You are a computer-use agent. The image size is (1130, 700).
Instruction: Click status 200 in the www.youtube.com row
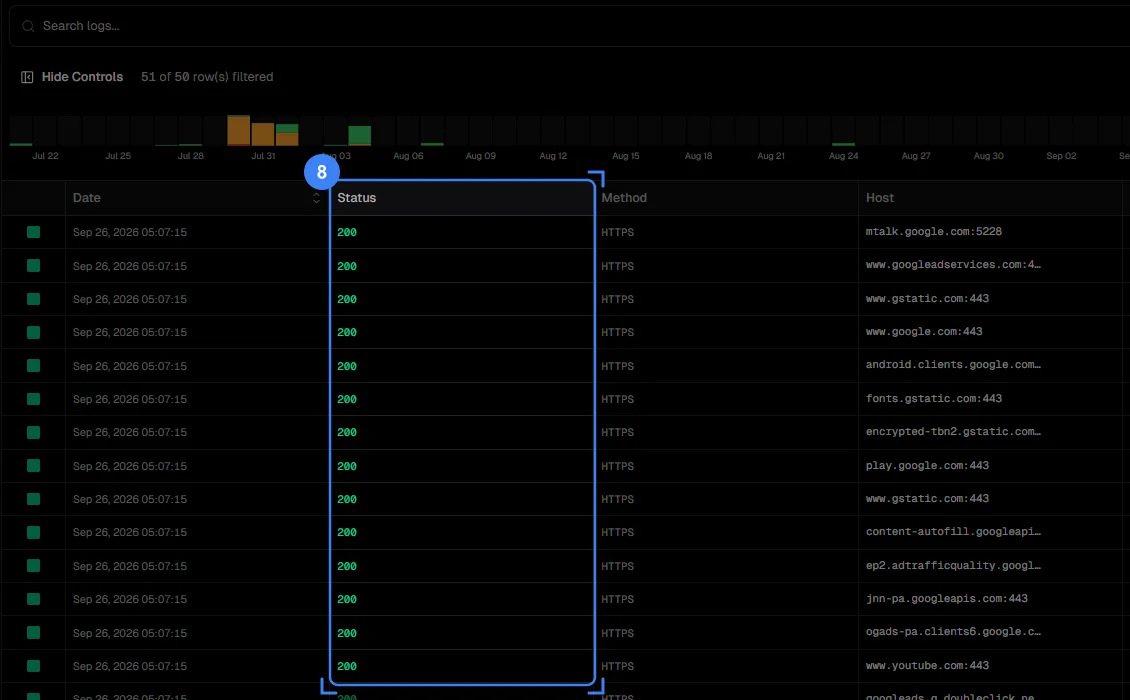[347, 666]
